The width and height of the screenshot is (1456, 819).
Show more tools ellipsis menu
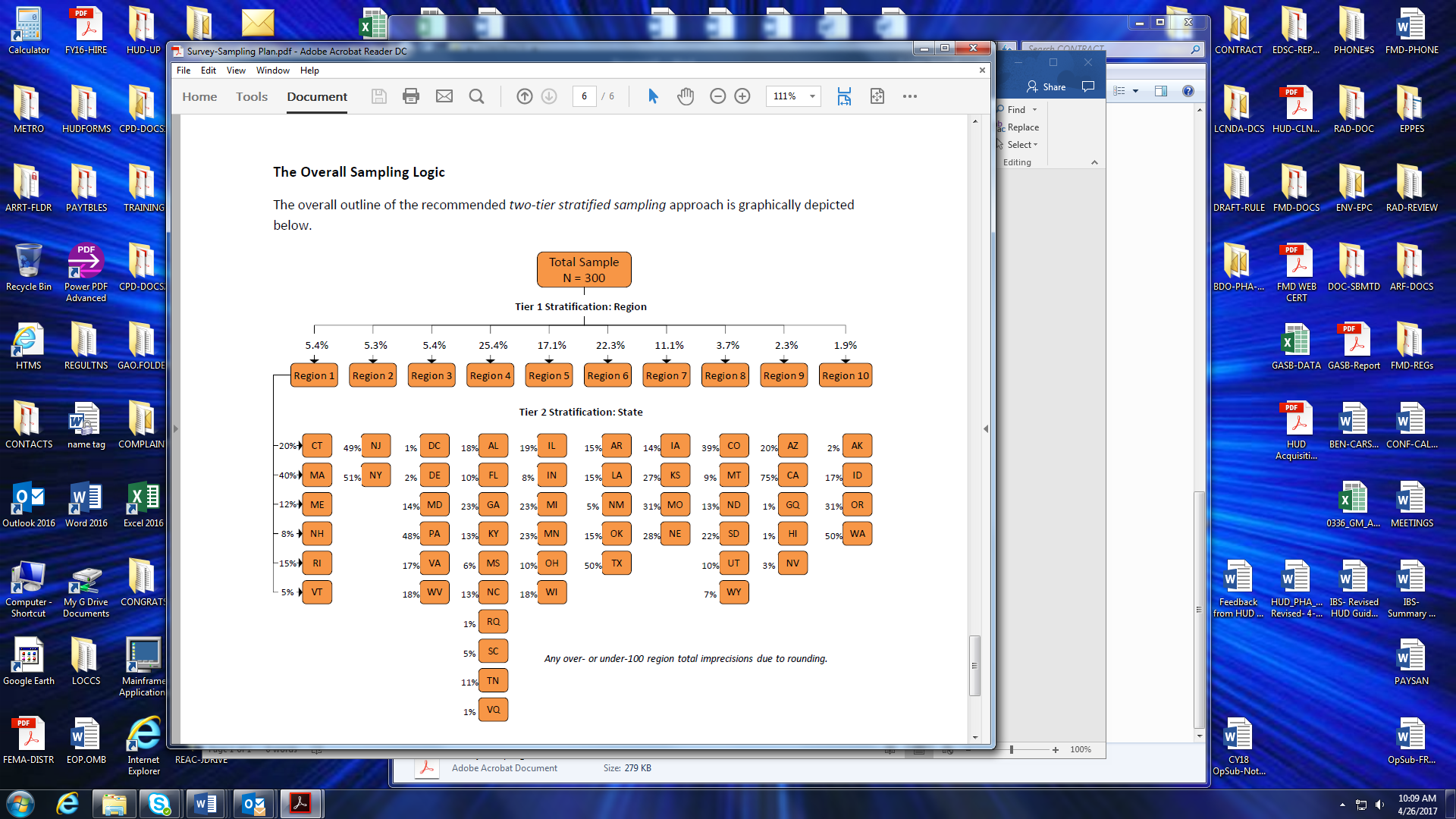[x=910, y=96]
